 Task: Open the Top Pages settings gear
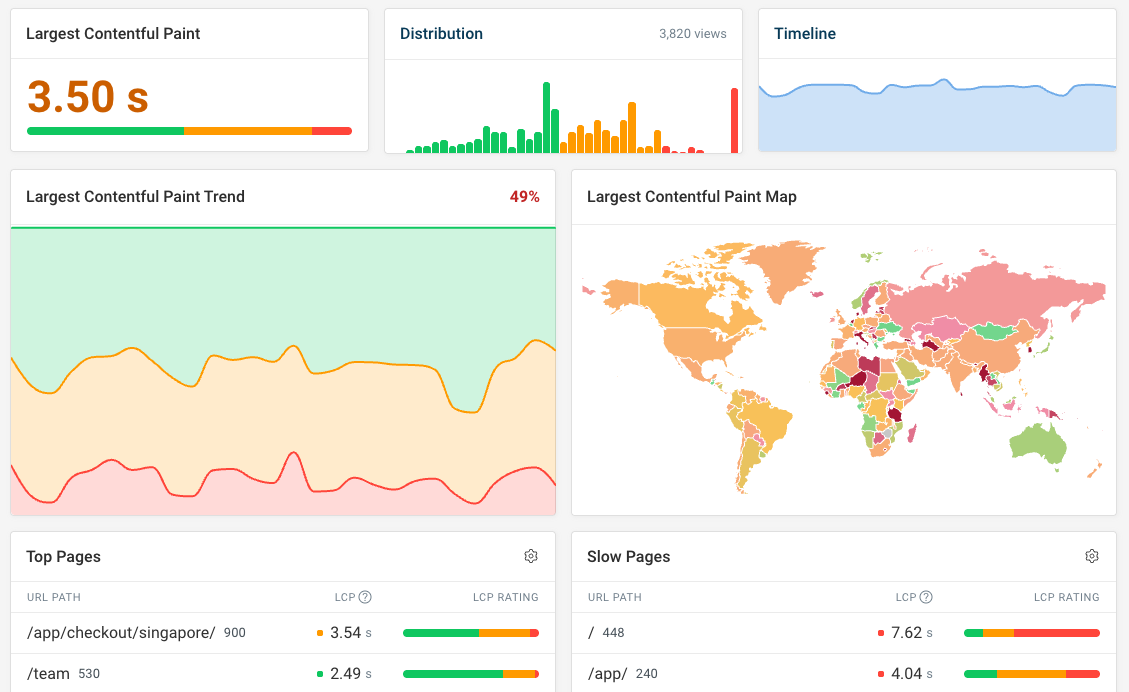tap(531, 556)
